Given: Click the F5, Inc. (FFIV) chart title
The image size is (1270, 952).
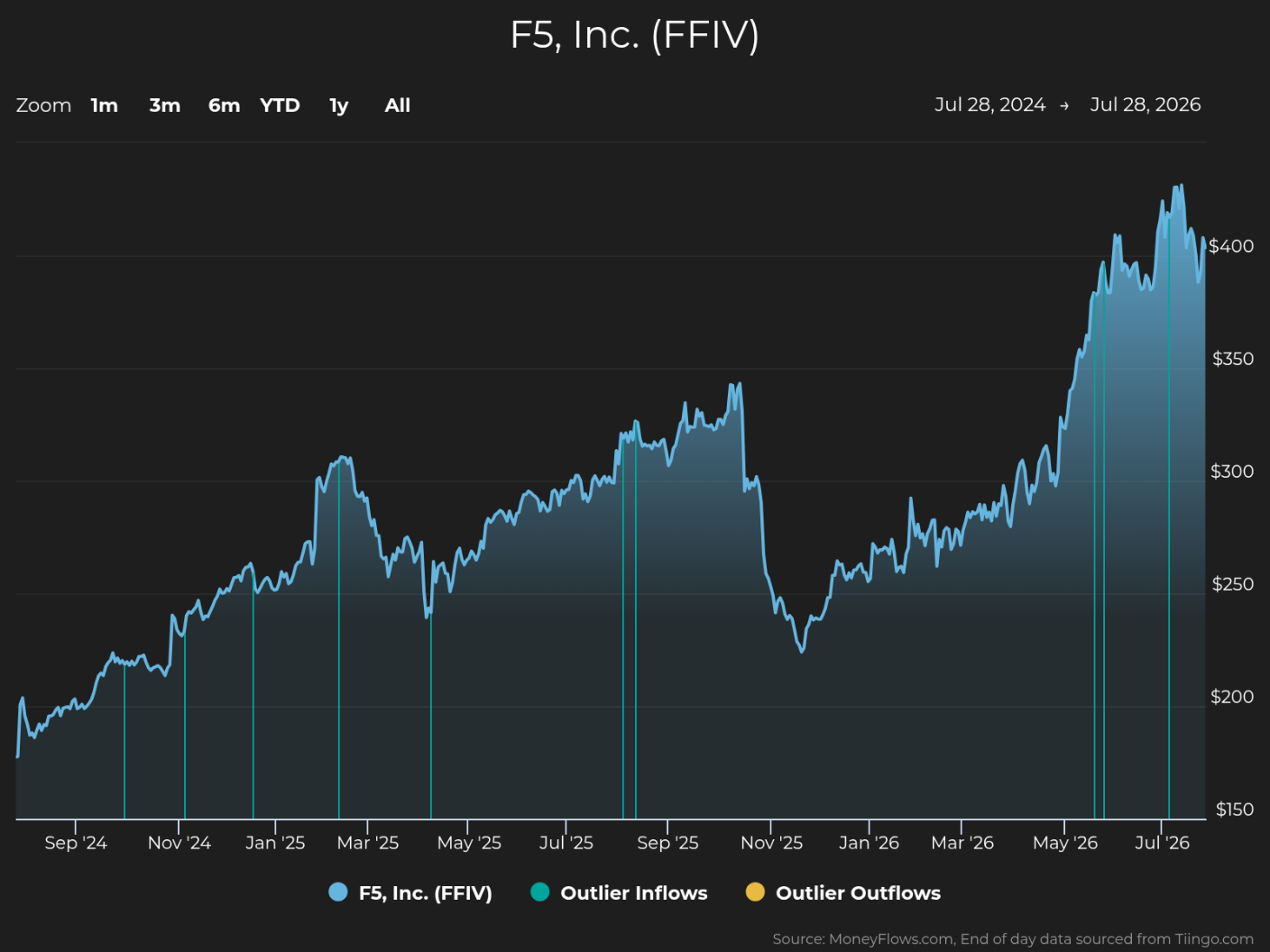Looking at the screenshot, I should pos(635,35).
